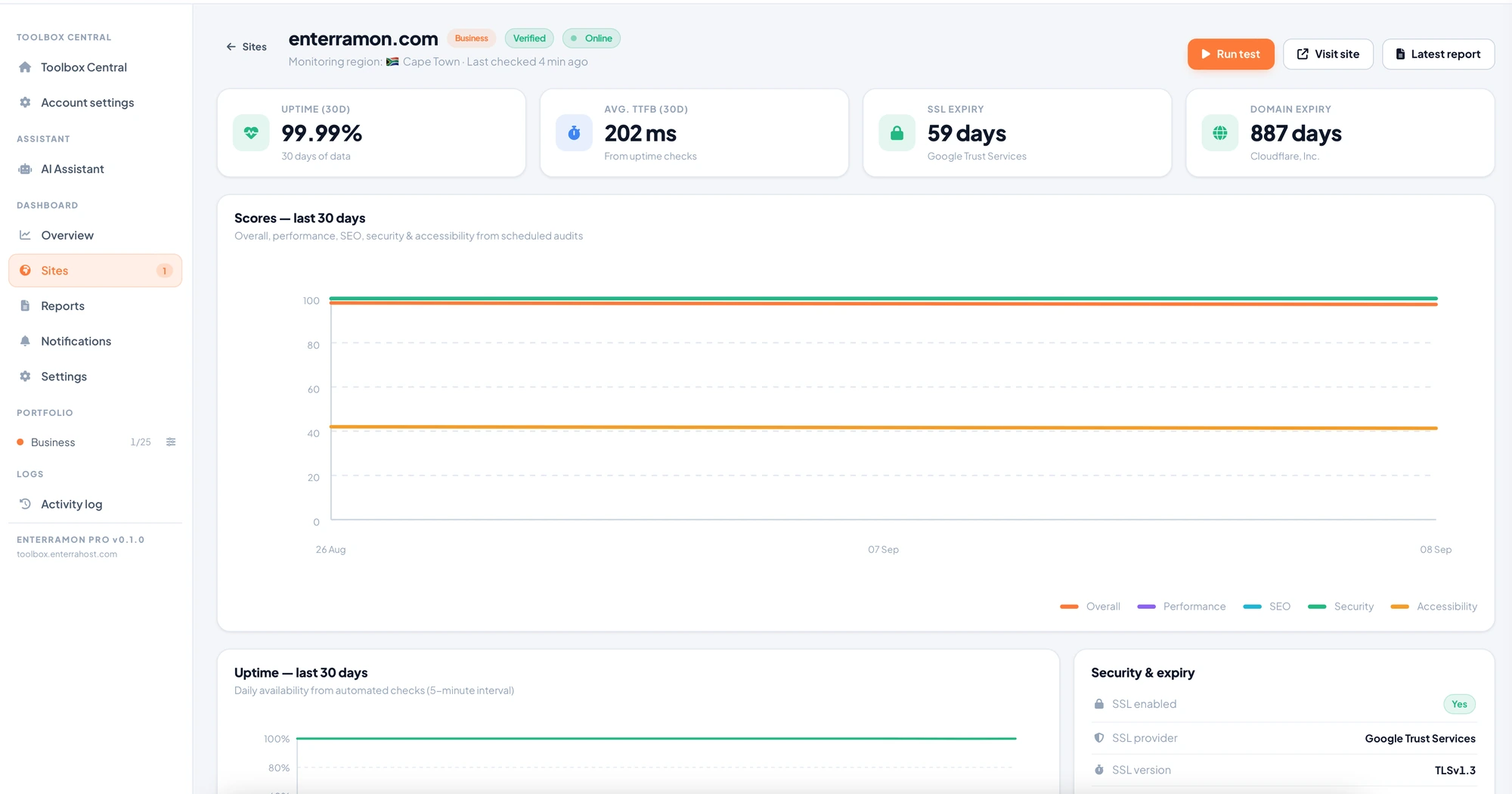Click the TTFB stopwatch icon
This screenshot has width=1512, height=794.
pos(574,133)
